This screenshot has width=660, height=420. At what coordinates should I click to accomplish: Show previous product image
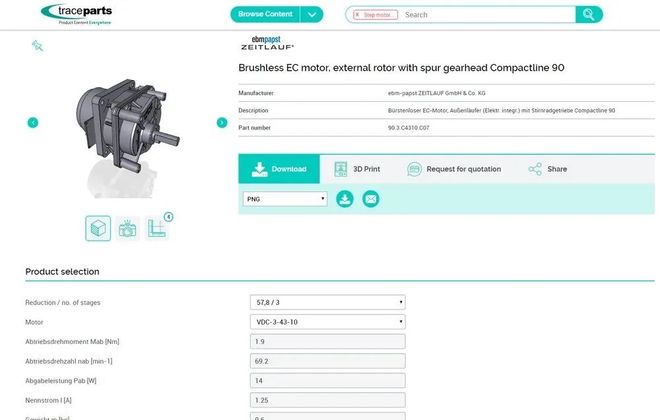pyautogui.click(x=33, y=122)
